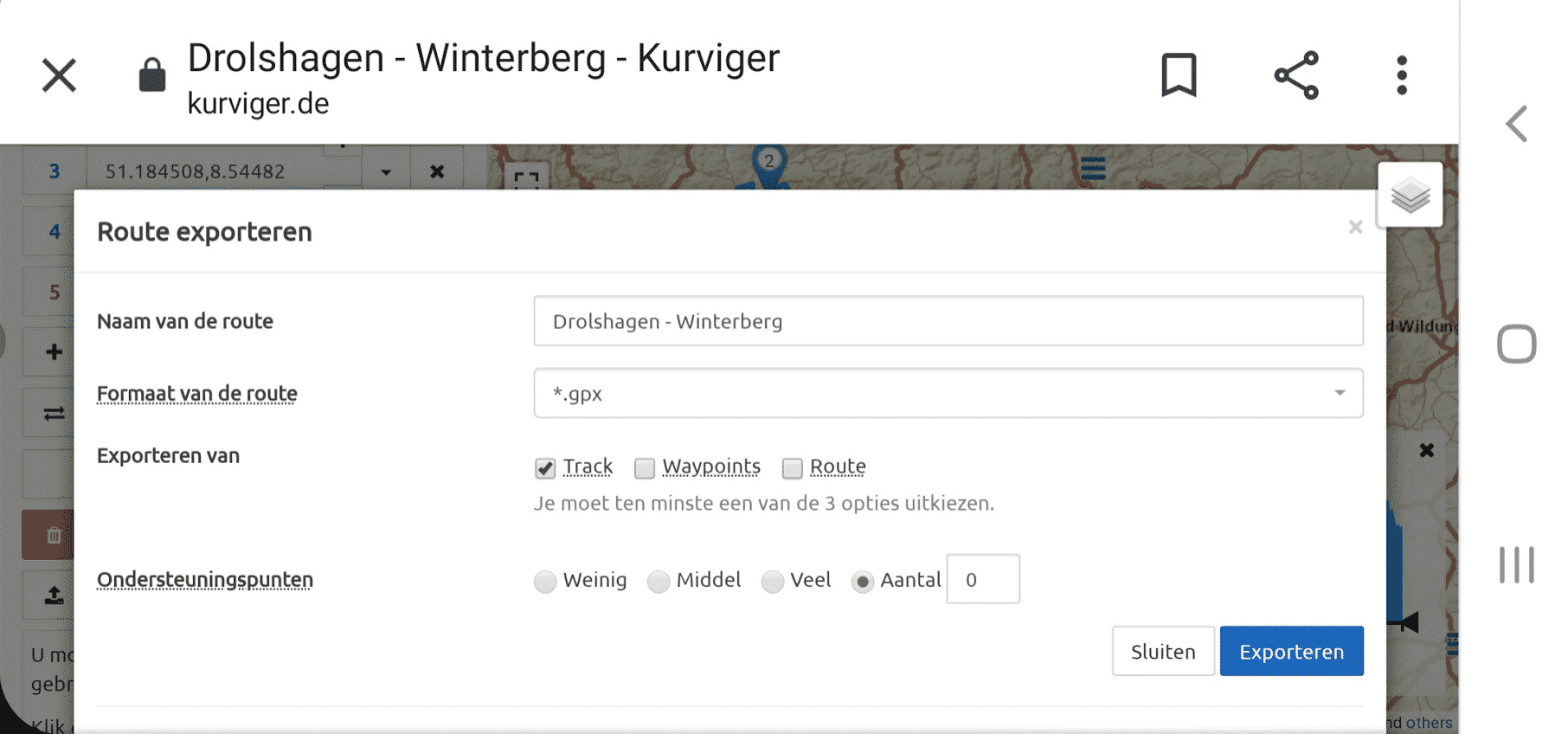Image resolution: width=1568 pixels, height=734 pixels.
Task: Open the Android recent apps button
Action: 1517,564
